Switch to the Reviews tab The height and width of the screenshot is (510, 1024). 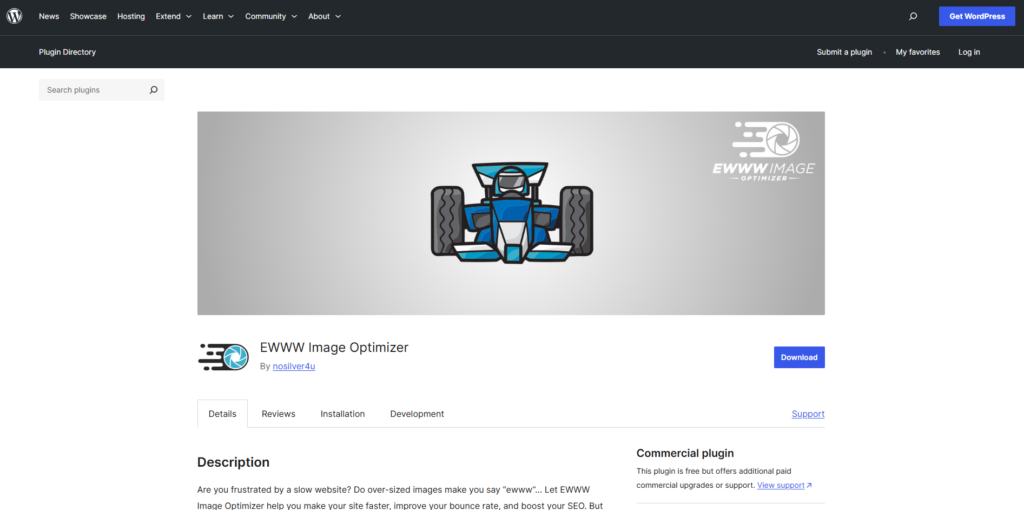pyautogui.click(x=278, y=414)
